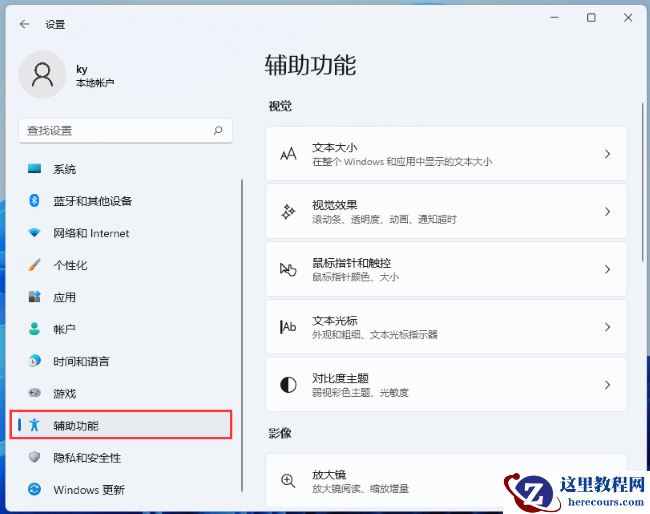Screen dimensions: 650x514
Task: Click the Windows 更新 sync icon
Action: [x=34, y=489]
